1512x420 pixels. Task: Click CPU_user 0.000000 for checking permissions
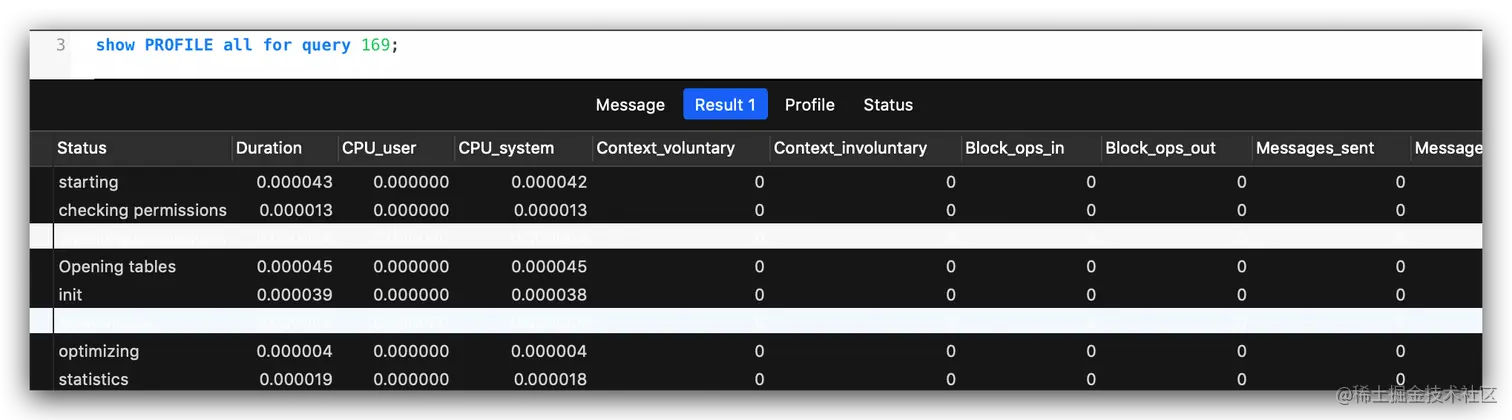(411, 210)
